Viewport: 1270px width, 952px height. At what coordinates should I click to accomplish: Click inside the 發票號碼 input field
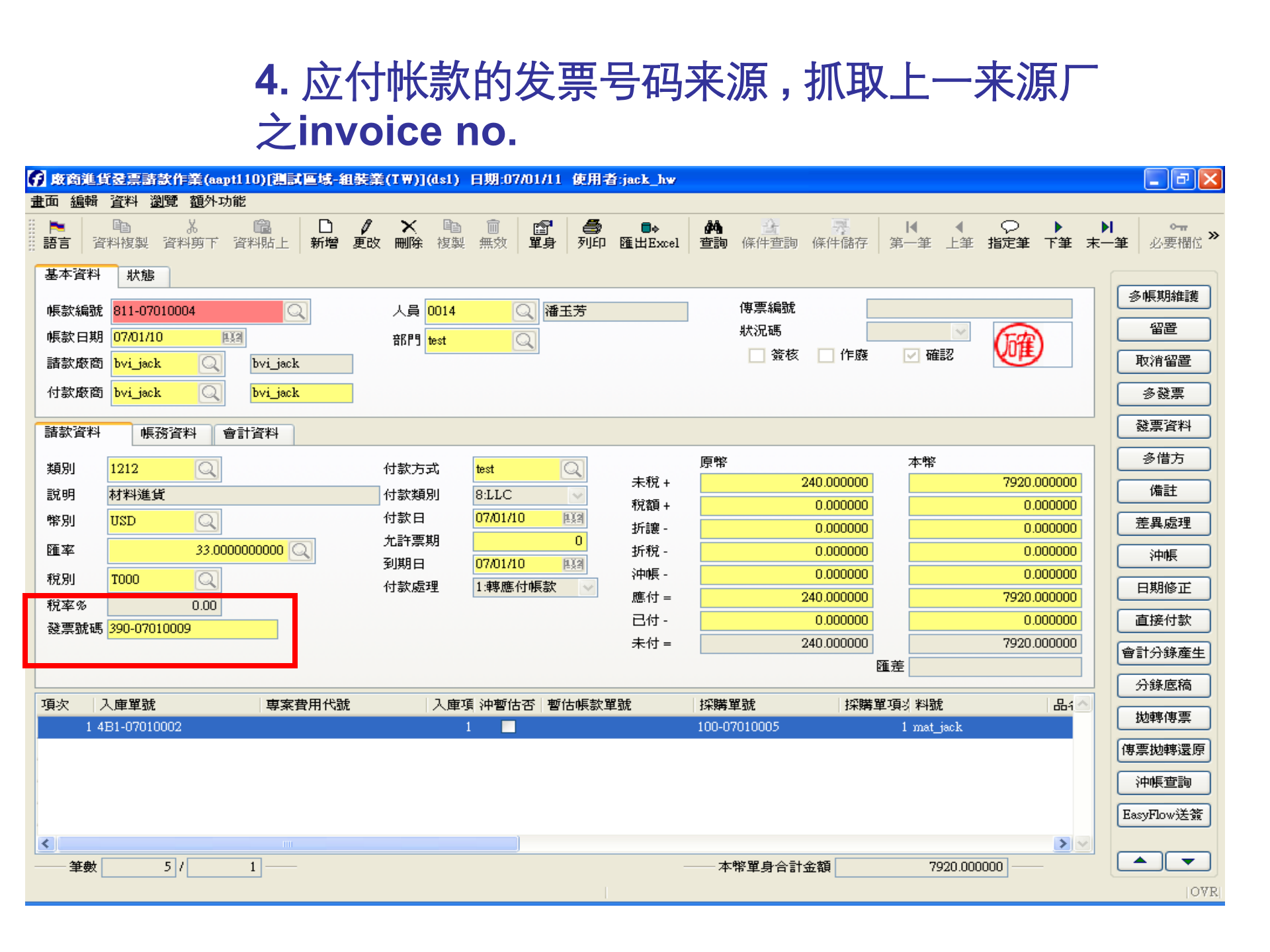pyautogui.click(x=192, y=629)
